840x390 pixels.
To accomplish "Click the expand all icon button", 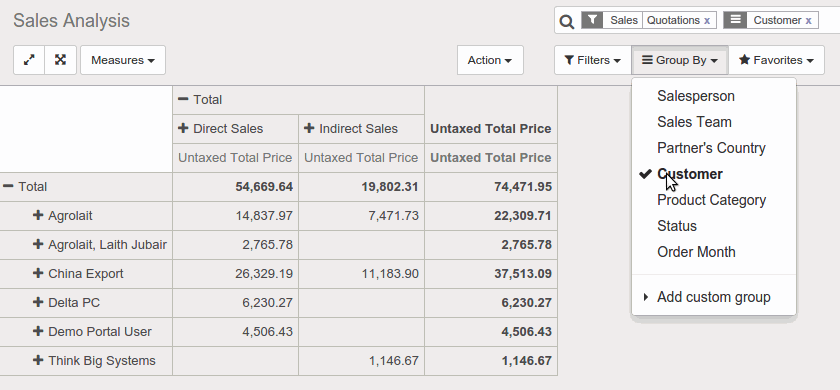I will pos(61,60).
